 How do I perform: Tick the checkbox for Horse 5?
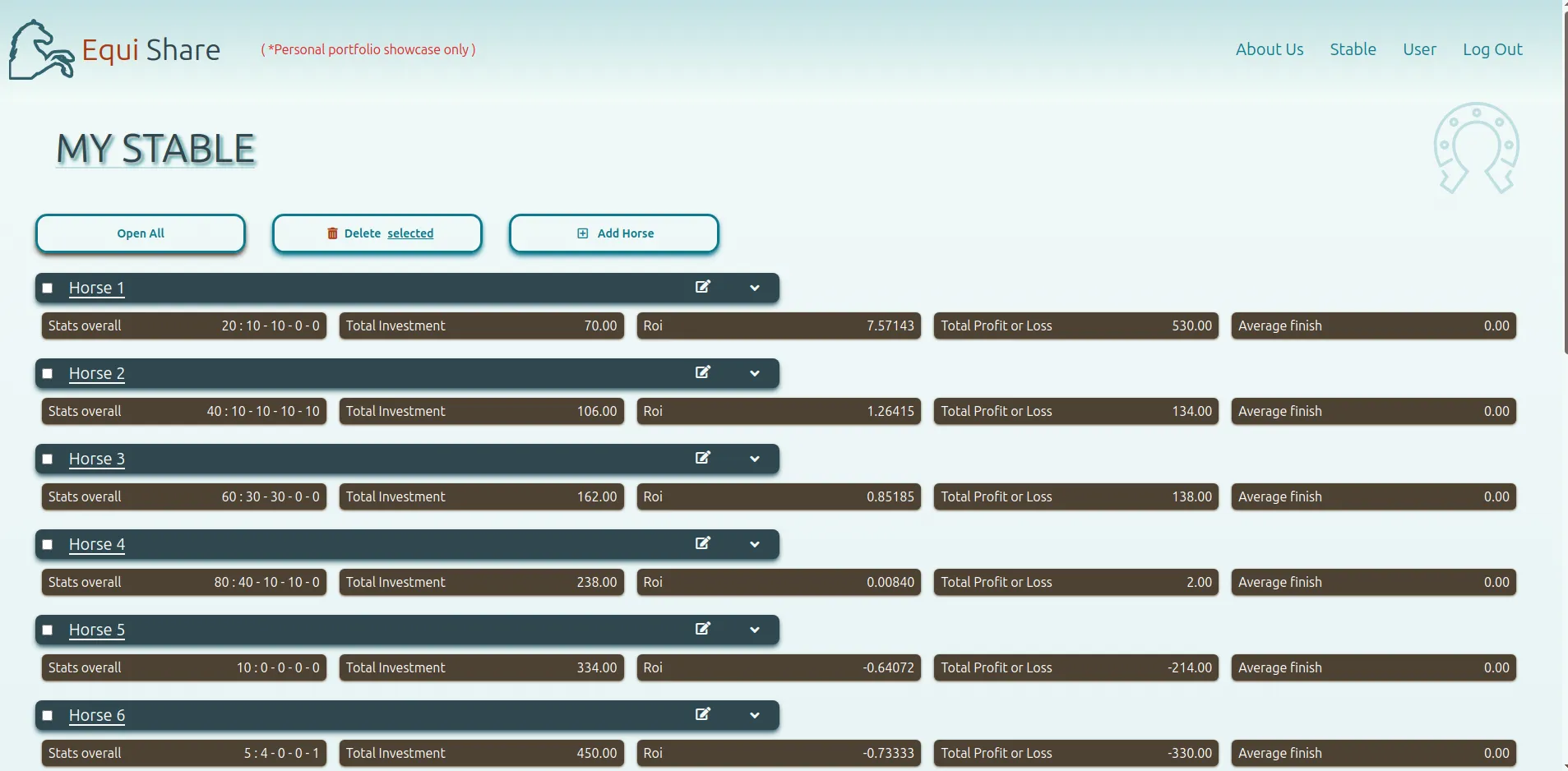point(47,630)
